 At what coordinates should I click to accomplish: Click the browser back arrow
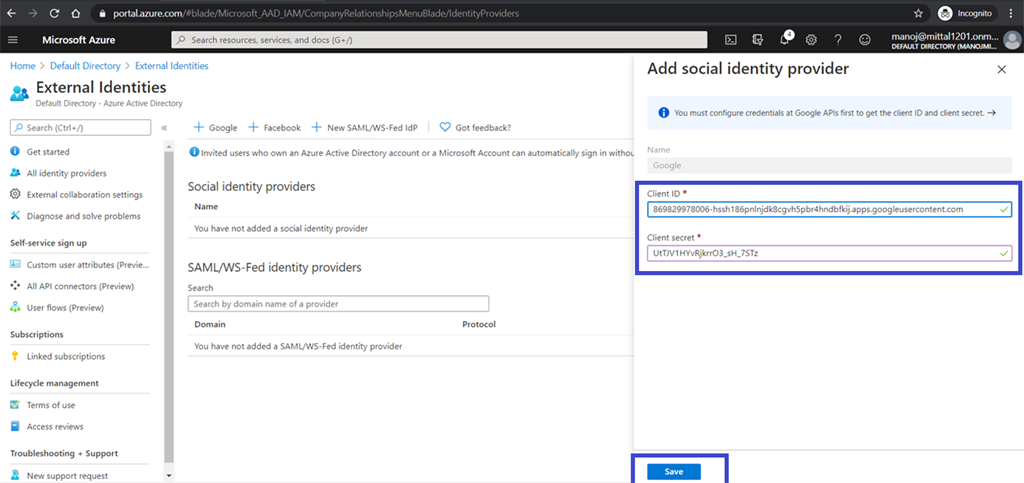[x=12, y=13]
